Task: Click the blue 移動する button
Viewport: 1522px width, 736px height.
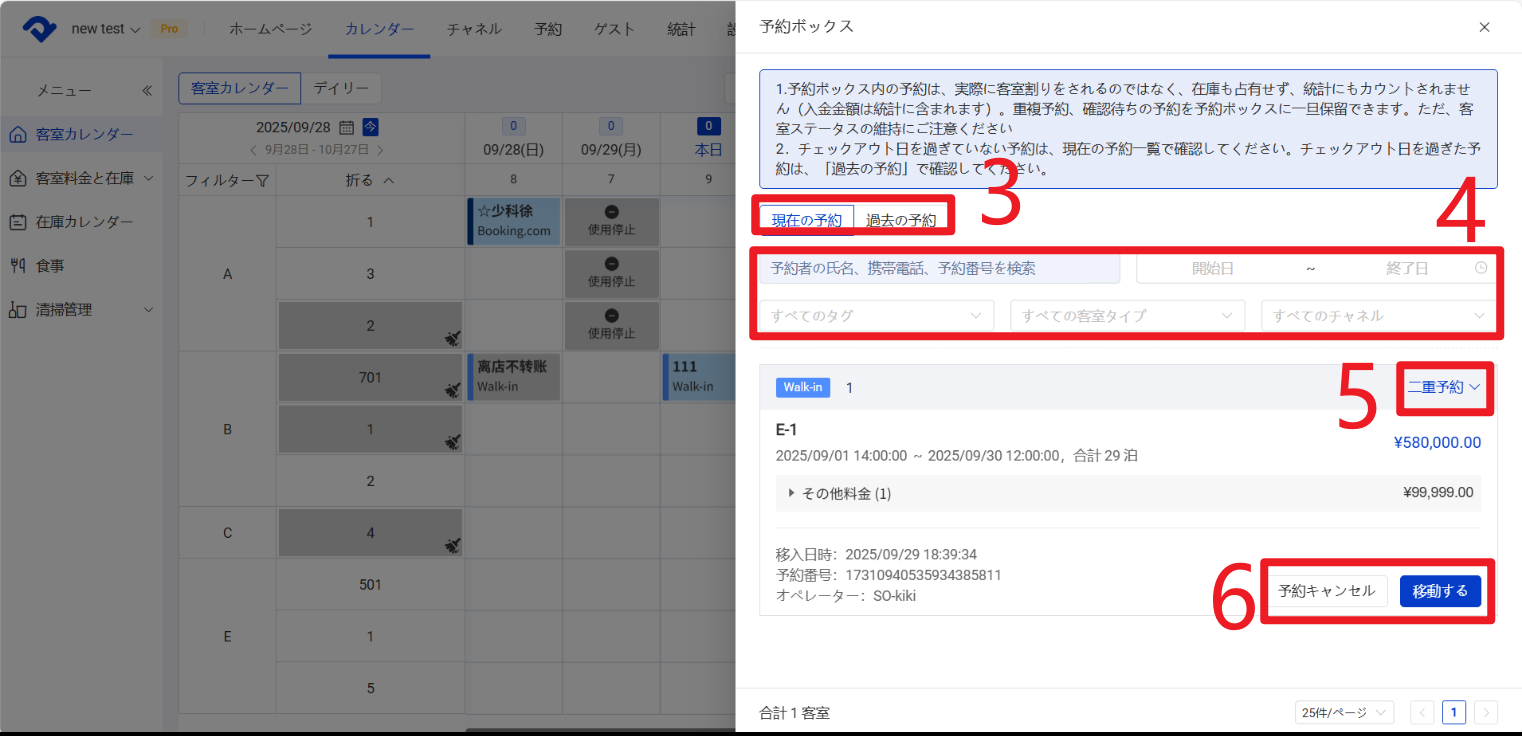Action: [x=1440, y=591]
